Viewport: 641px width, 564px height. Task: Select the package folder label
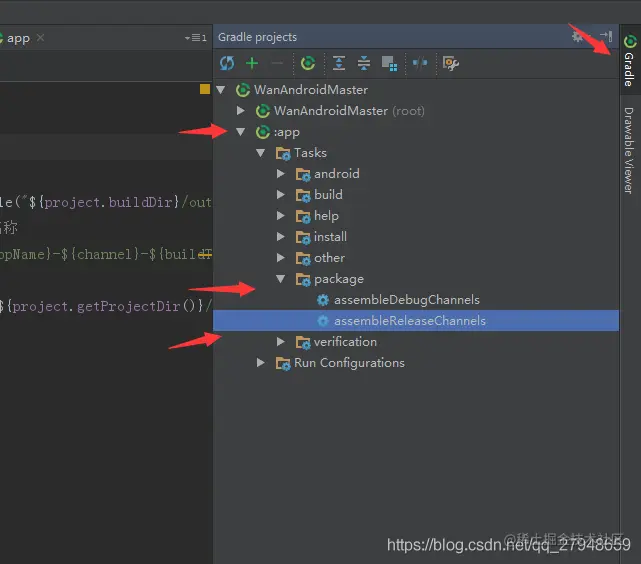339,279
